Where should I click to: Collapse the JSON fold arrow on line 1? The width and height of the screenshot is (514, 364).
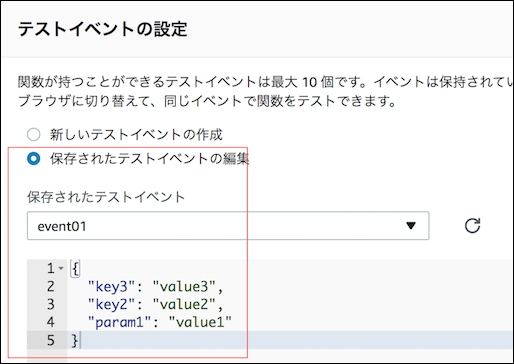(61, 268)
